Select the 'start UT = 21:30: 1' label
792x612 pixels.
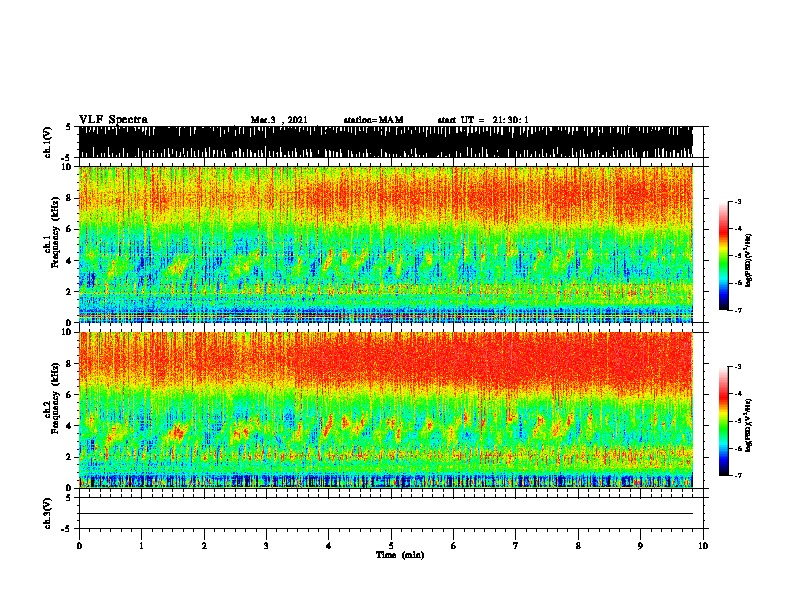[483, 120]
